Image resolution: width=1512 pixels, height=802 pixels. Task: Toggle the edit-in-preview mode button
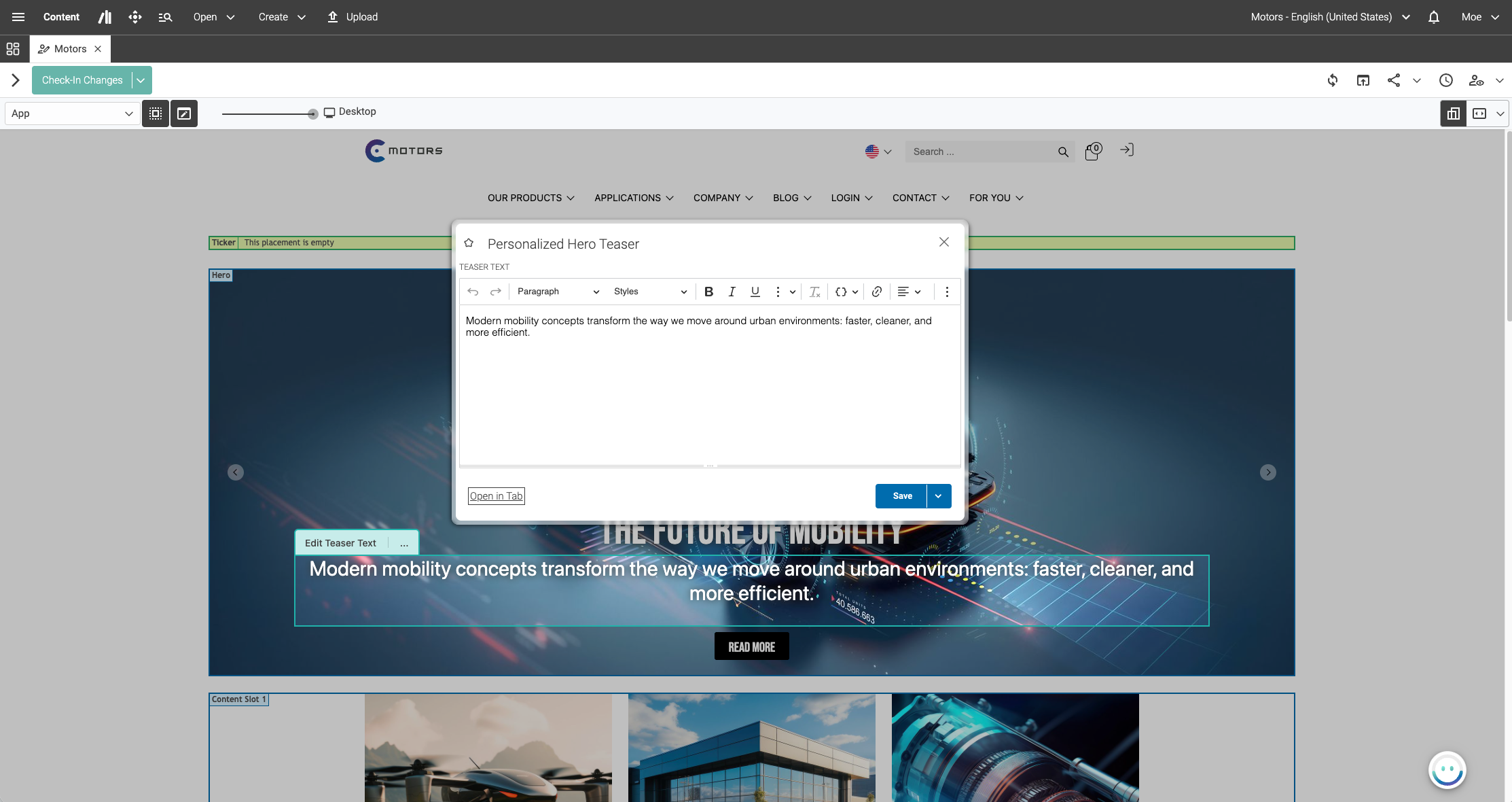[x=184, y=114]
